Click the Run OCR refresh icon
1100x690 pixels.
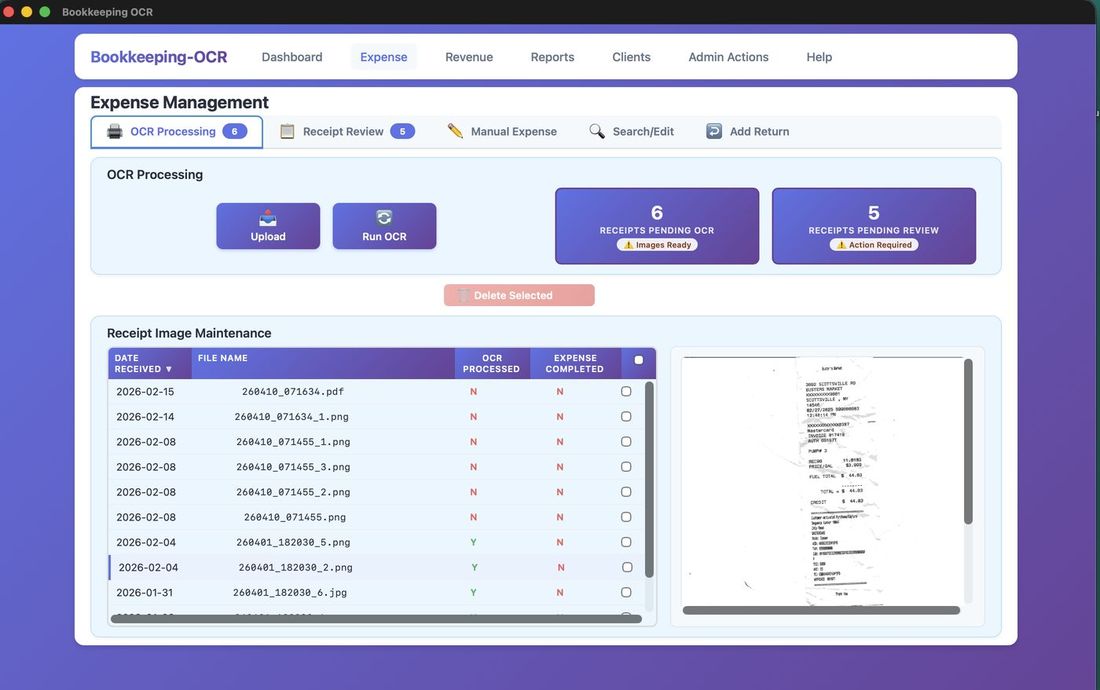point(384,218)
